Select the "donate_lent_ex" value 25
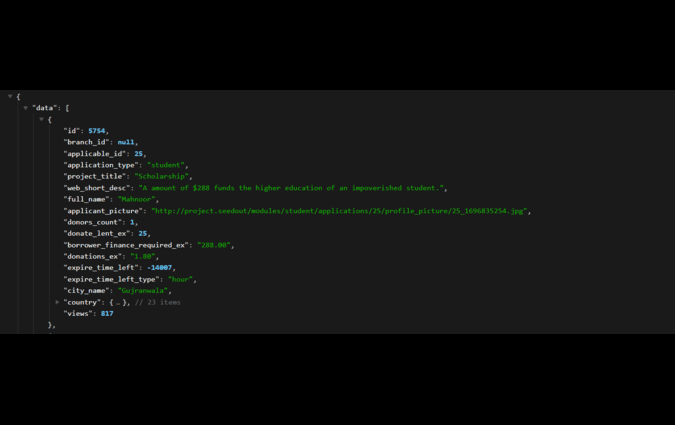Screen dimensions: 675x425 coord(142,233)
